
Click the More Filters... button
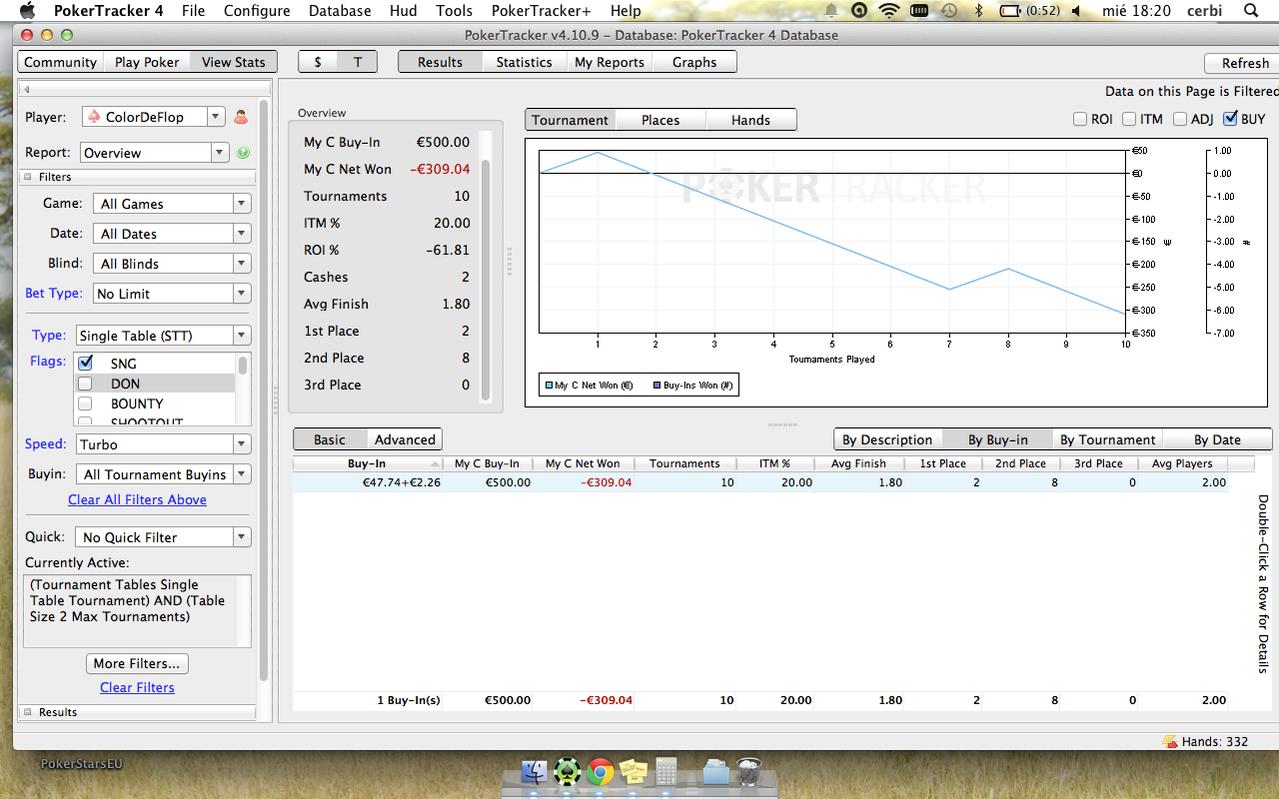137,664
